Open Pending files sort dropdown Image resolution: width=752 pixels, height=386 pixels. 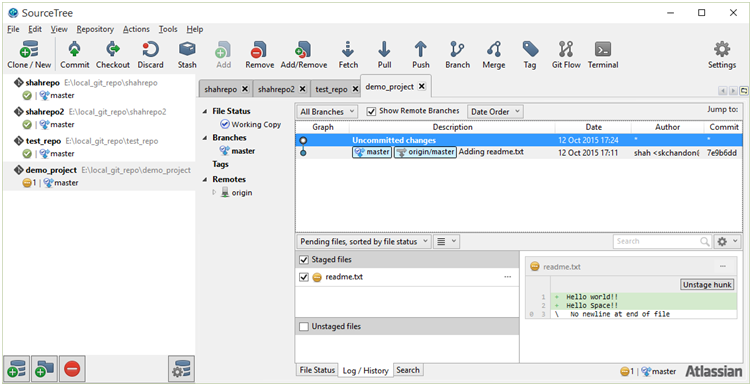364,242
